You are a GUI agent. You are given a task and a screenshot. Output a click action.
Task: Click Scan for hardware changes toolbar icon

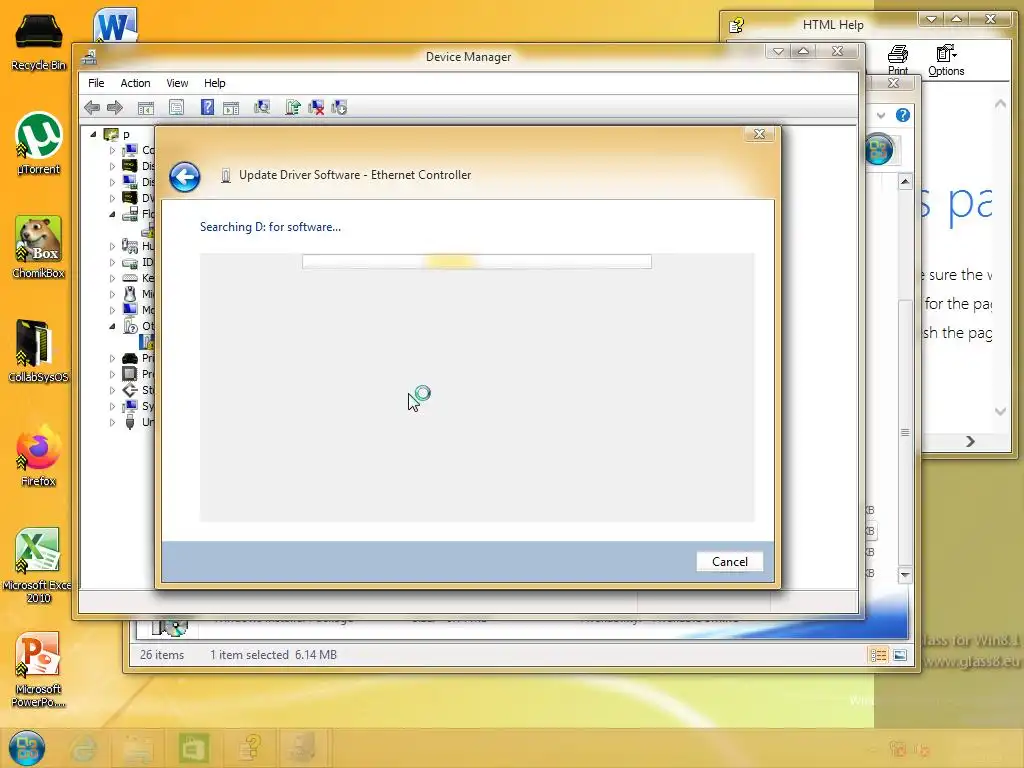262,107
